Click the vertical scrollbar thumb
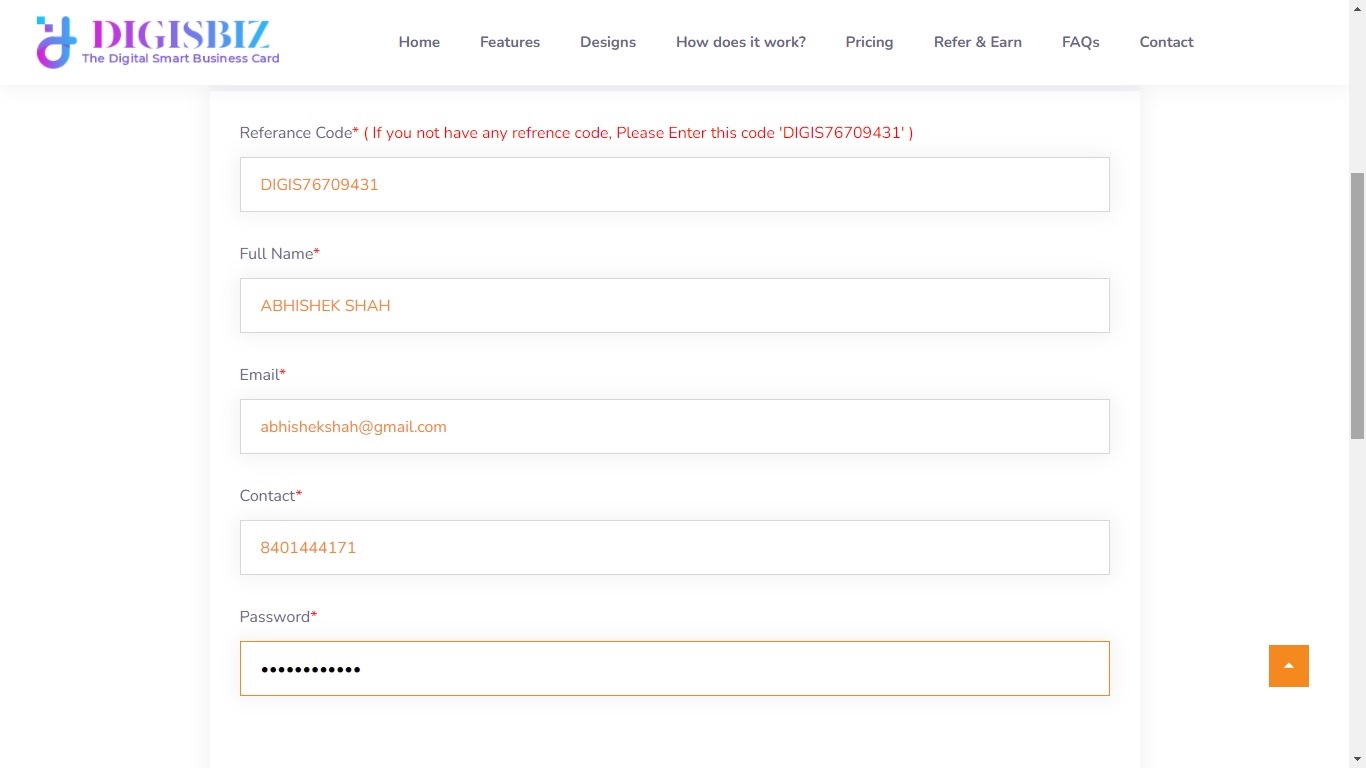The height and width of the screenshot is (768, 1366). (1357, 305)
